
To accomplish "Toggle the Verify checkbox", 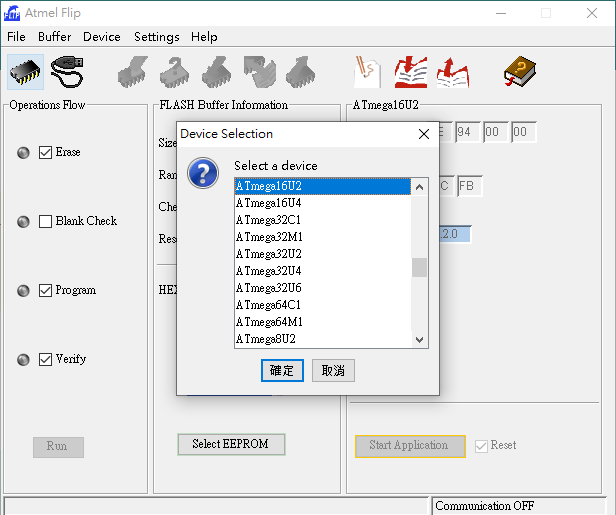I will pyautogui.click(x=45, y=359).
